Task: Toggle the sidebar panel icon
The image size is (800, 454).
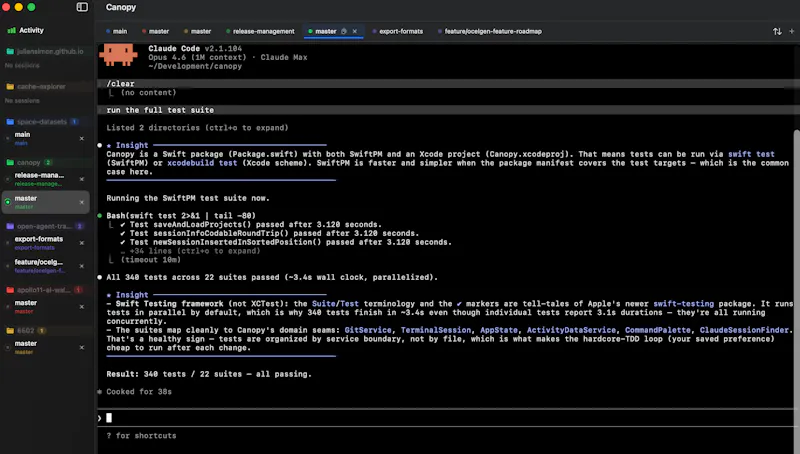Action: click(82, 7)
